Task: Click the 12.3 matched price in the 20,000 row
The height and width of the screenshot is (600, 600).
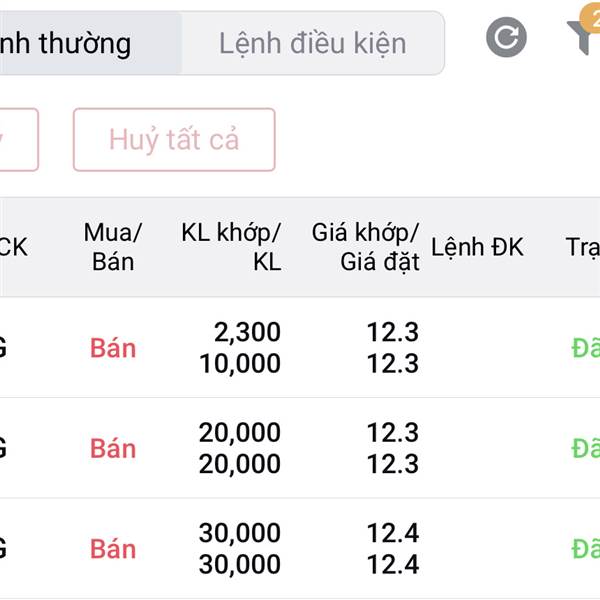Action: click(x=393, y=433)
